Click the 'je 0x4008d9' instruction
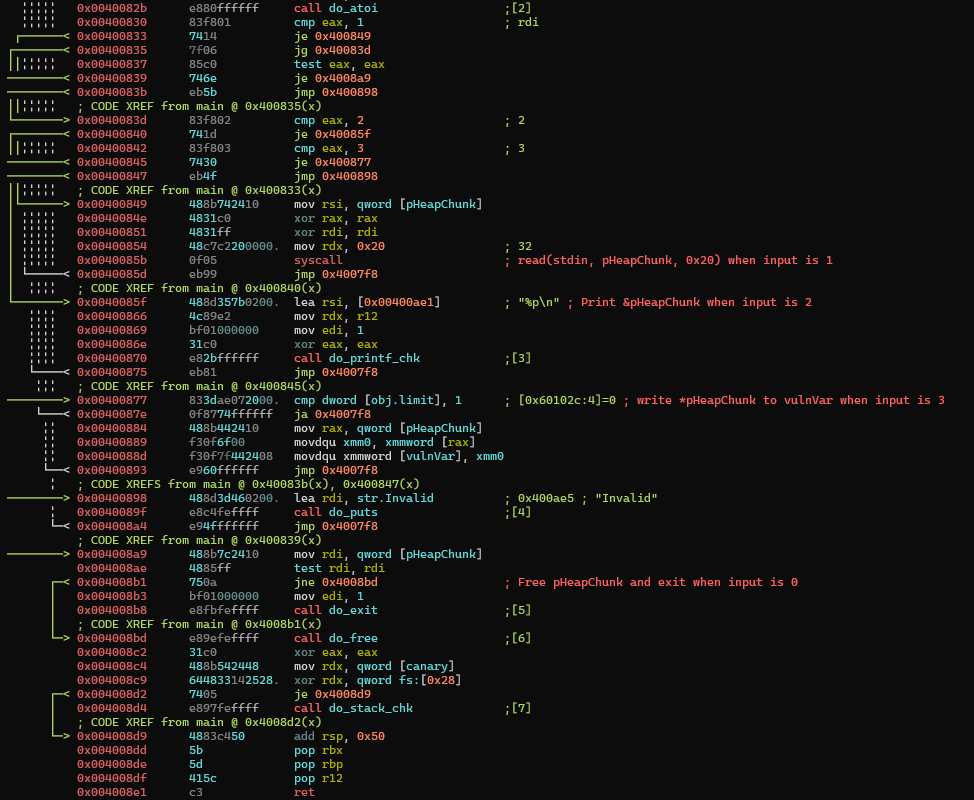Screen dimensions: 974x800 332,694
